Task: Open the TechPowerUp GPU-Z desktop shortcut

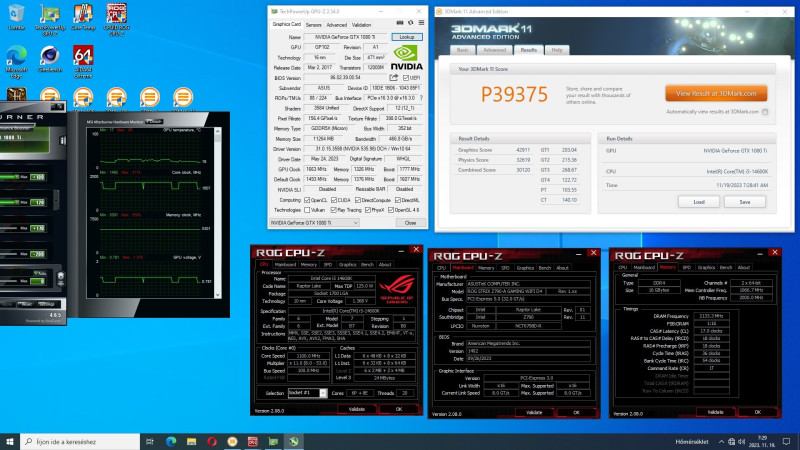Action: 50,20
